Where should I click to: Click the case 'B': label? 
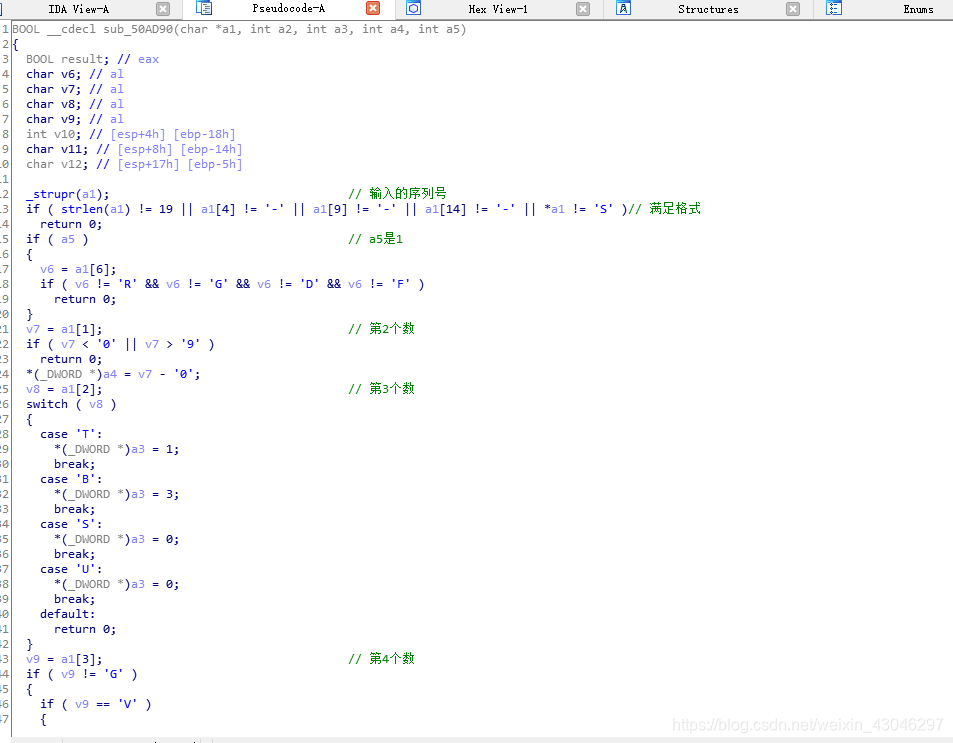pos(71,479)
